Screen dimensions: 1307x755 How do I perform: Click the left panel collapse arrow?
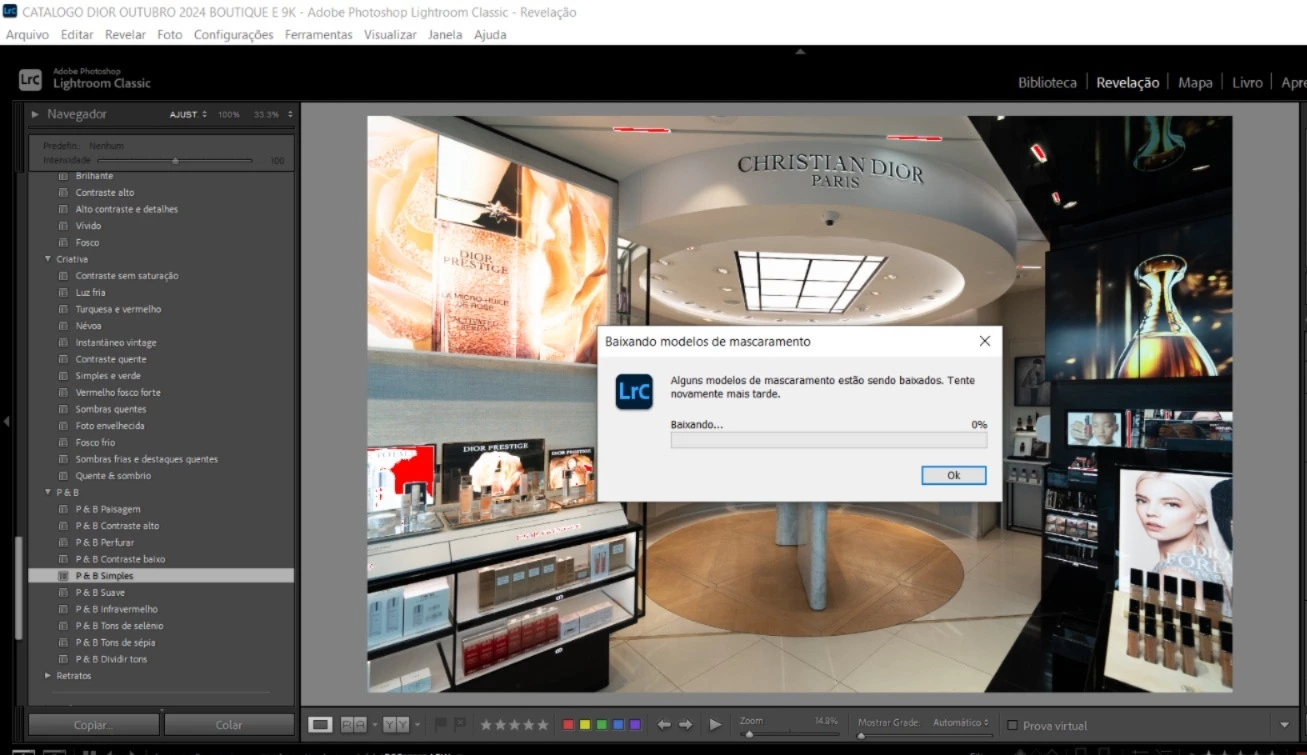point(6,421)
